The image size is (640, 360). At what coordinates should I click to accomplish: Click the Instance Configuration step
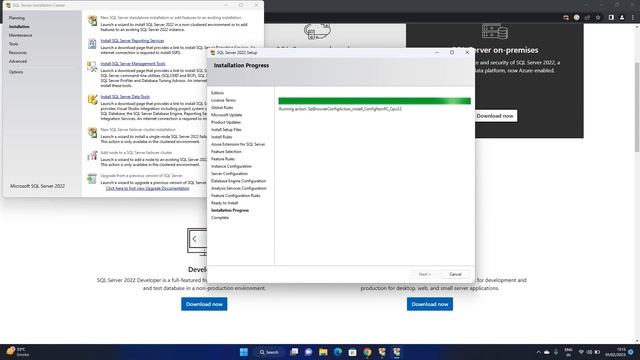(x=231, y=167)
